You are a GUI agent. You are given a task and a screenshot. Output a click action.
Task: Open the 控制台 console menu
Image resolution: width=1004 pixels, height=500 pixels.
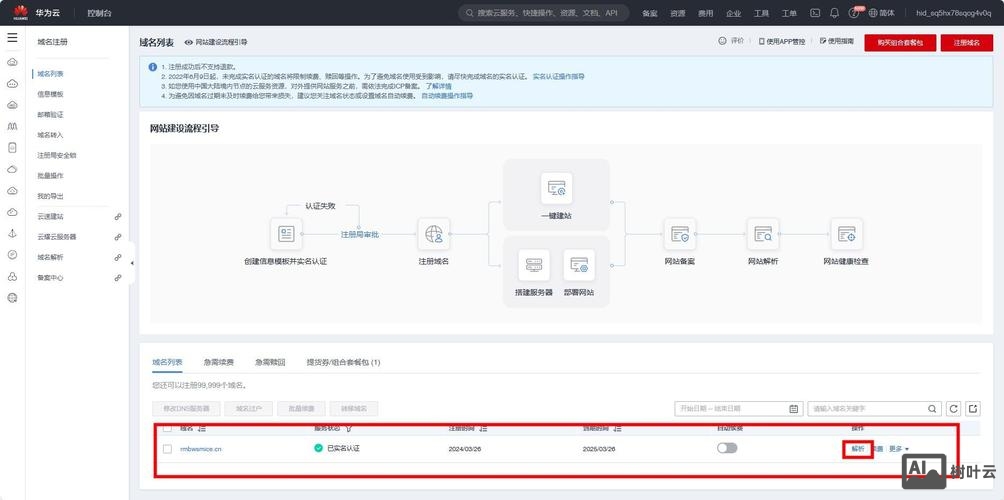(99, 13)
